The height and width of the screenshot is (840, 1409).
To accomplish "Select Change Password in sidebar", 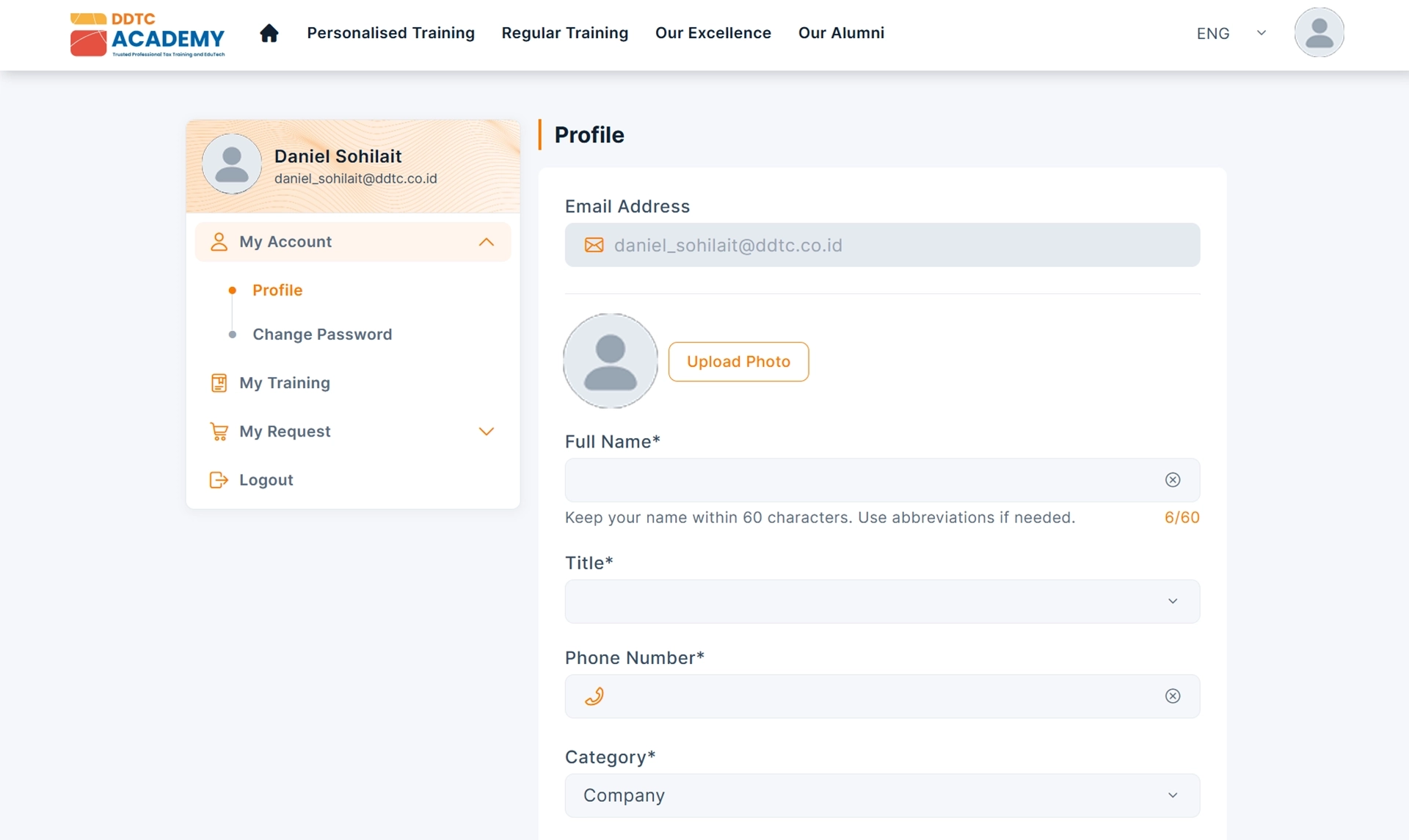I will pyautogui.click(x=322, y=335).
